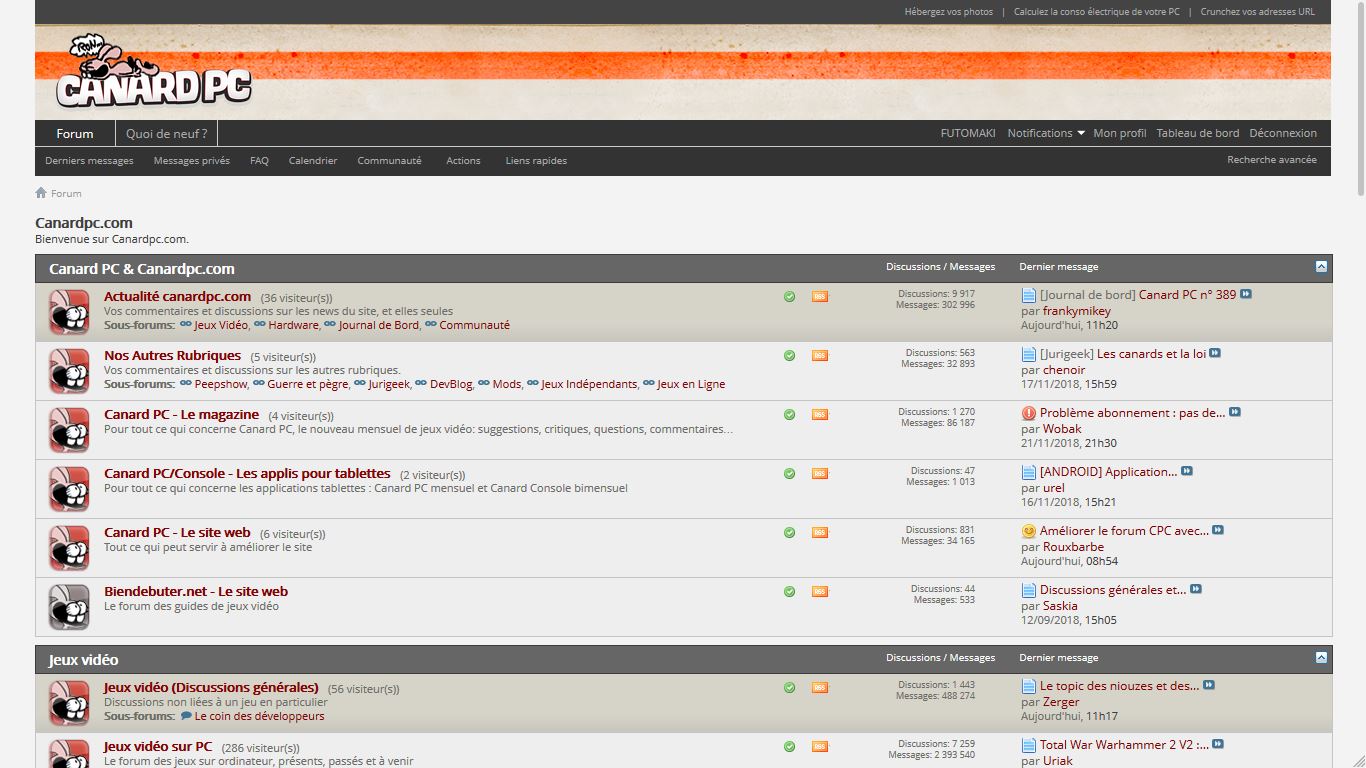Viewport: 1366px width, 768px height.
Task: Click RSS icon for Canard PC - Le site web
Action: pos(820,533)
